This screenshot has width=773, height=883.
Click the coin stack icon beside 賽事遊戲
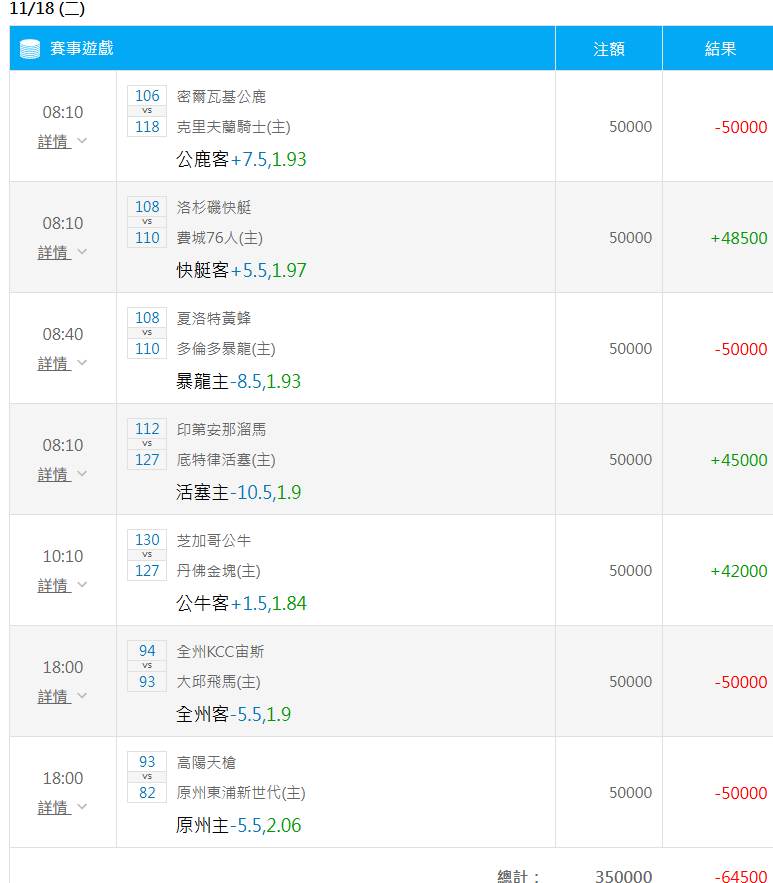pyautogui.click(x=29, y=49)
